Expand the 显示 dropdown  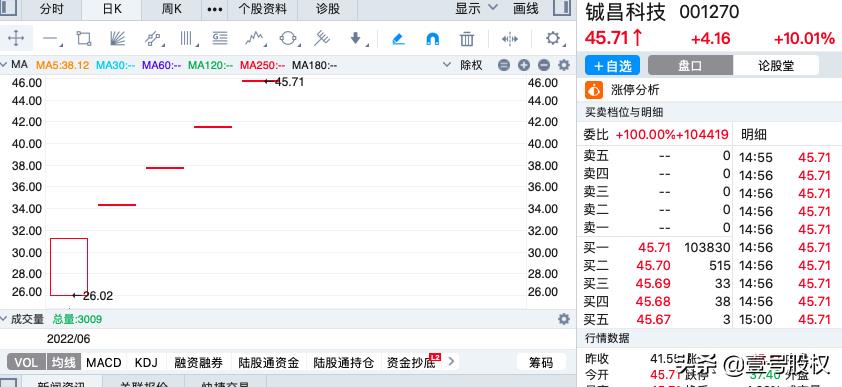pyautogui.click(x=476, y=9)
